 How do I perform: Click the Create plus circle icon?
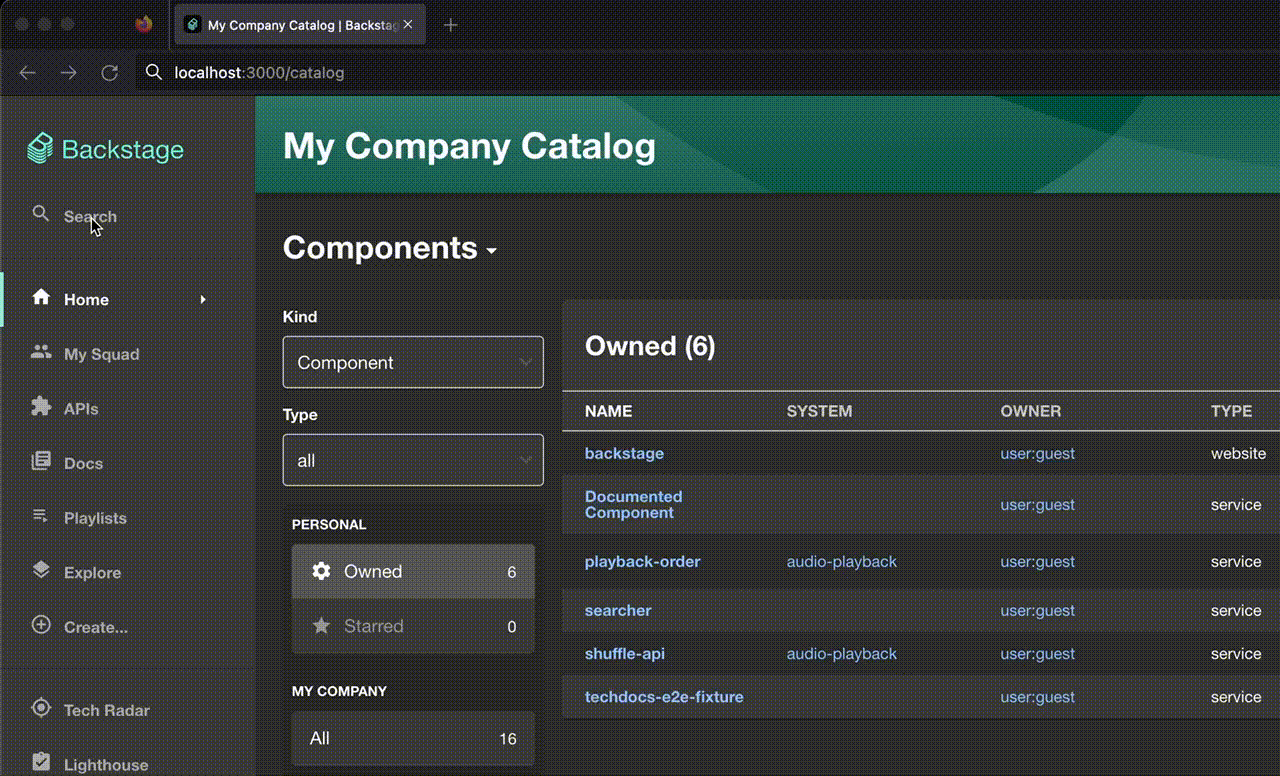click(x=41, y=626)
